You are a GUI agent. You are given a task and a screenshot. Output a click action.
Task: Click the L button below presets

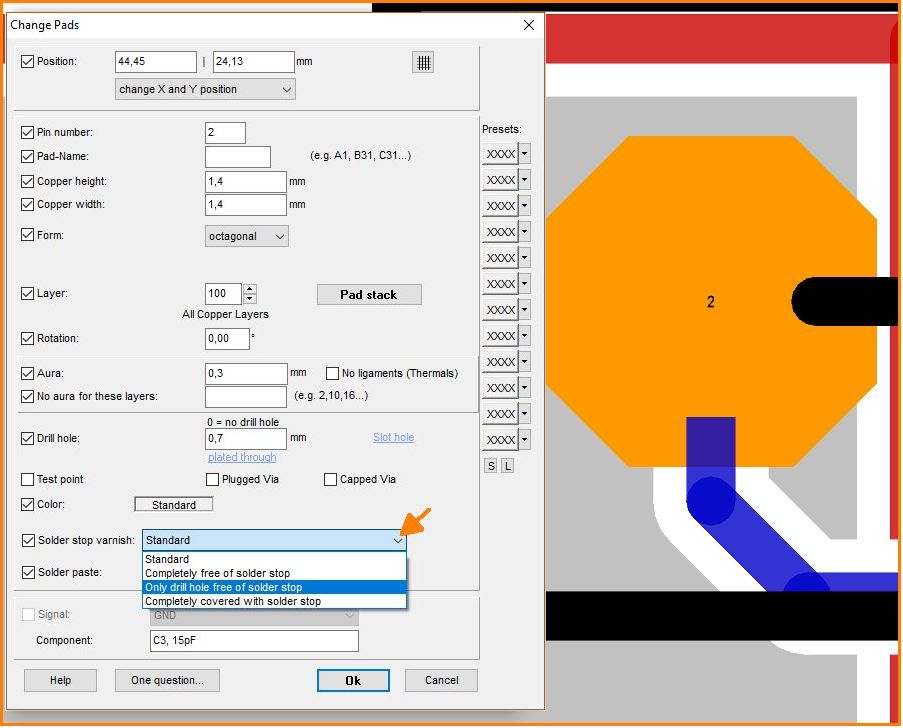click(508, 466)
